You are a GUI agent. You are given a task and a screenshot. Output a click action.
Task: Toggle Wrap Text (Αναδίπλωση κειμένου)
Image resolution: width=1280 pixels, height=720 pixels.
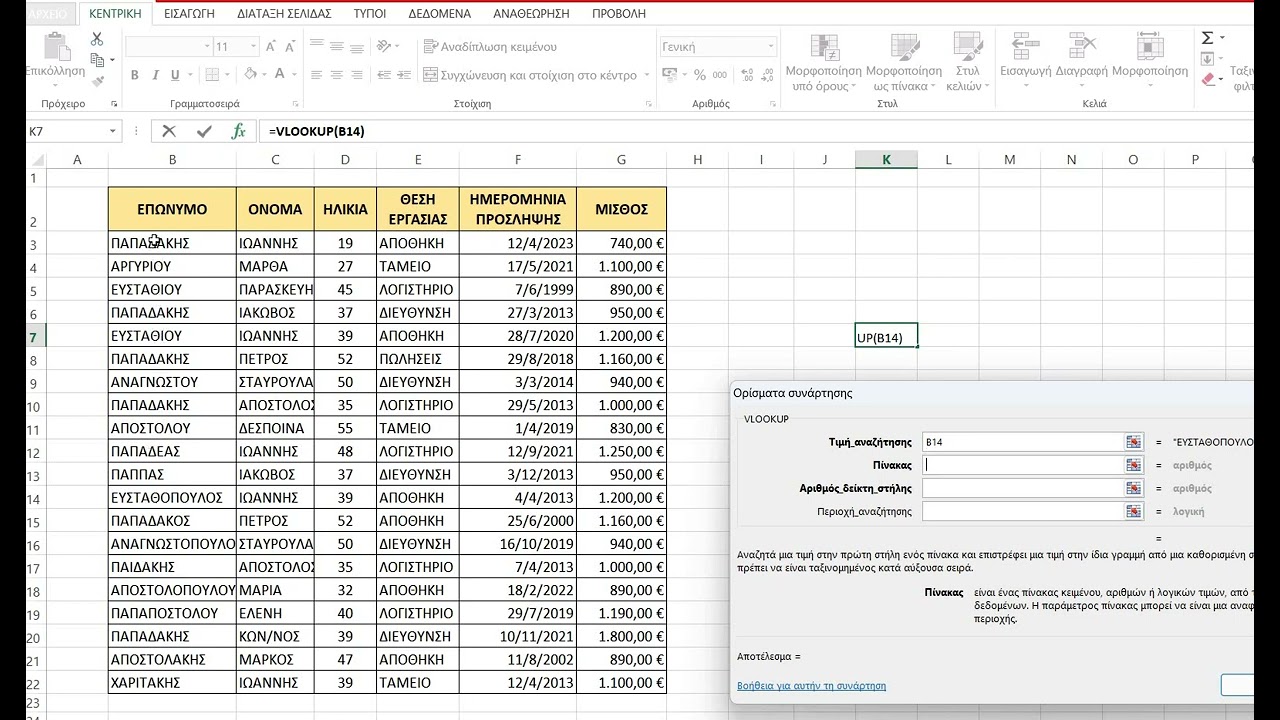pyautogui.click(x=490, y=46)
